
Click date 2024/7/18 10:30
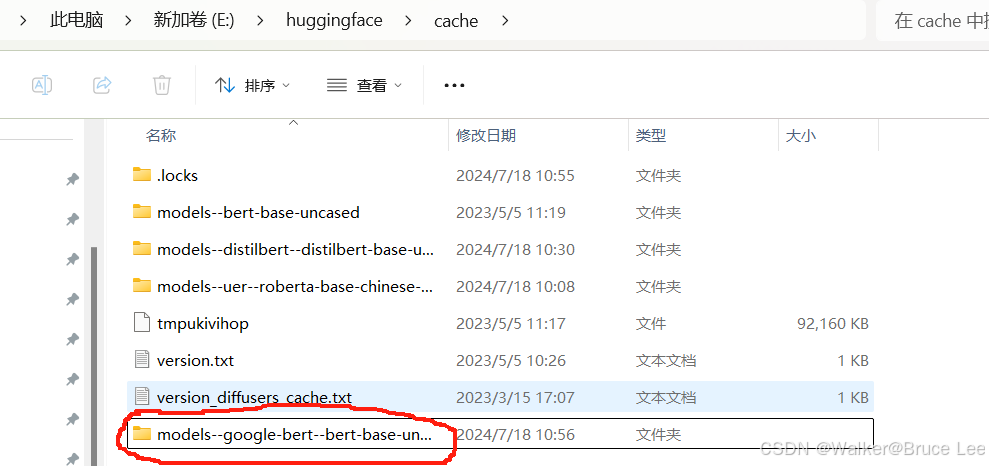[515, 250]
